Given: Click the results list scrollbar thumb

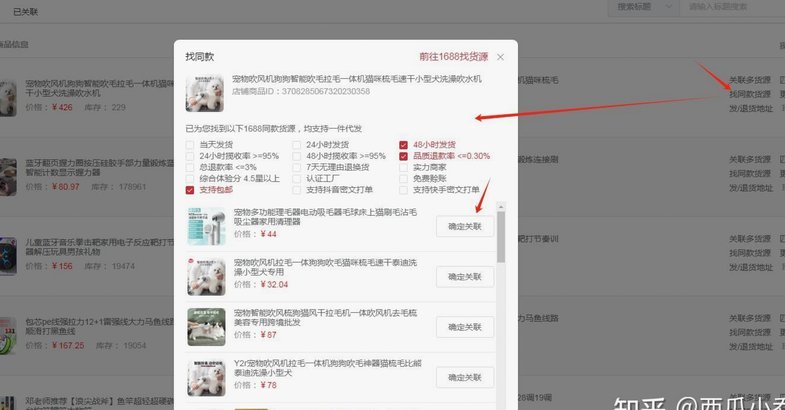Looking at the screenshot, I should click(501, 237).
